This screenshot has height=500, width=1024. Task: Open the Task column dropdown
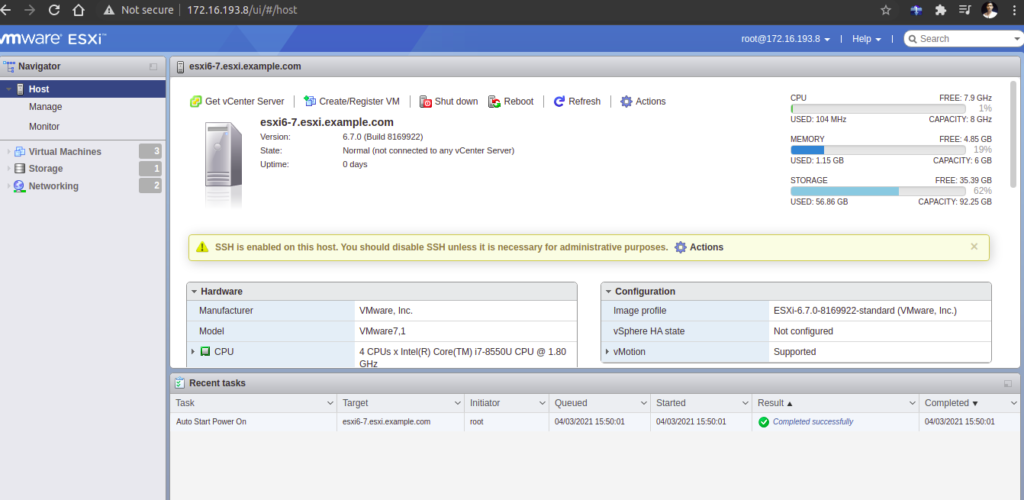tap(330, 403)
